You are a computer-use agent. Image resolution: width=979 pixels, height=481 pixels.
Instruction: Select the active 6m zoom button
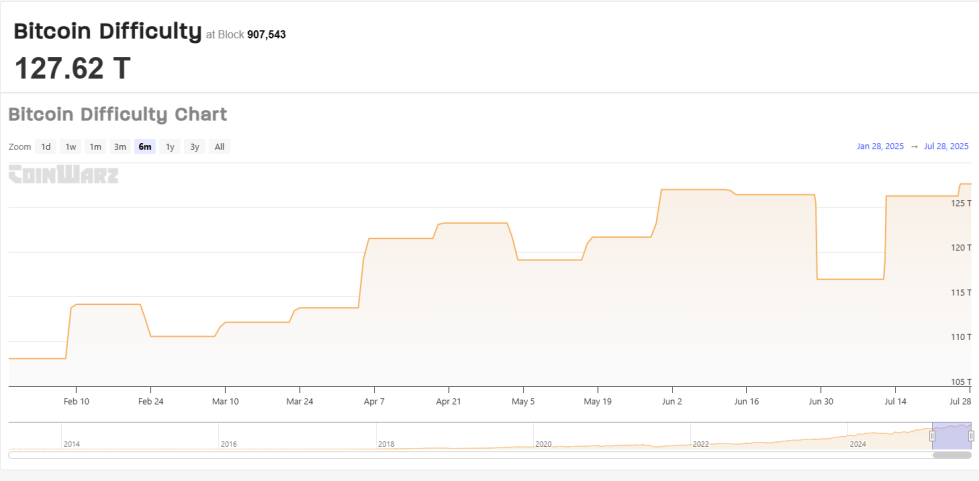145,147
